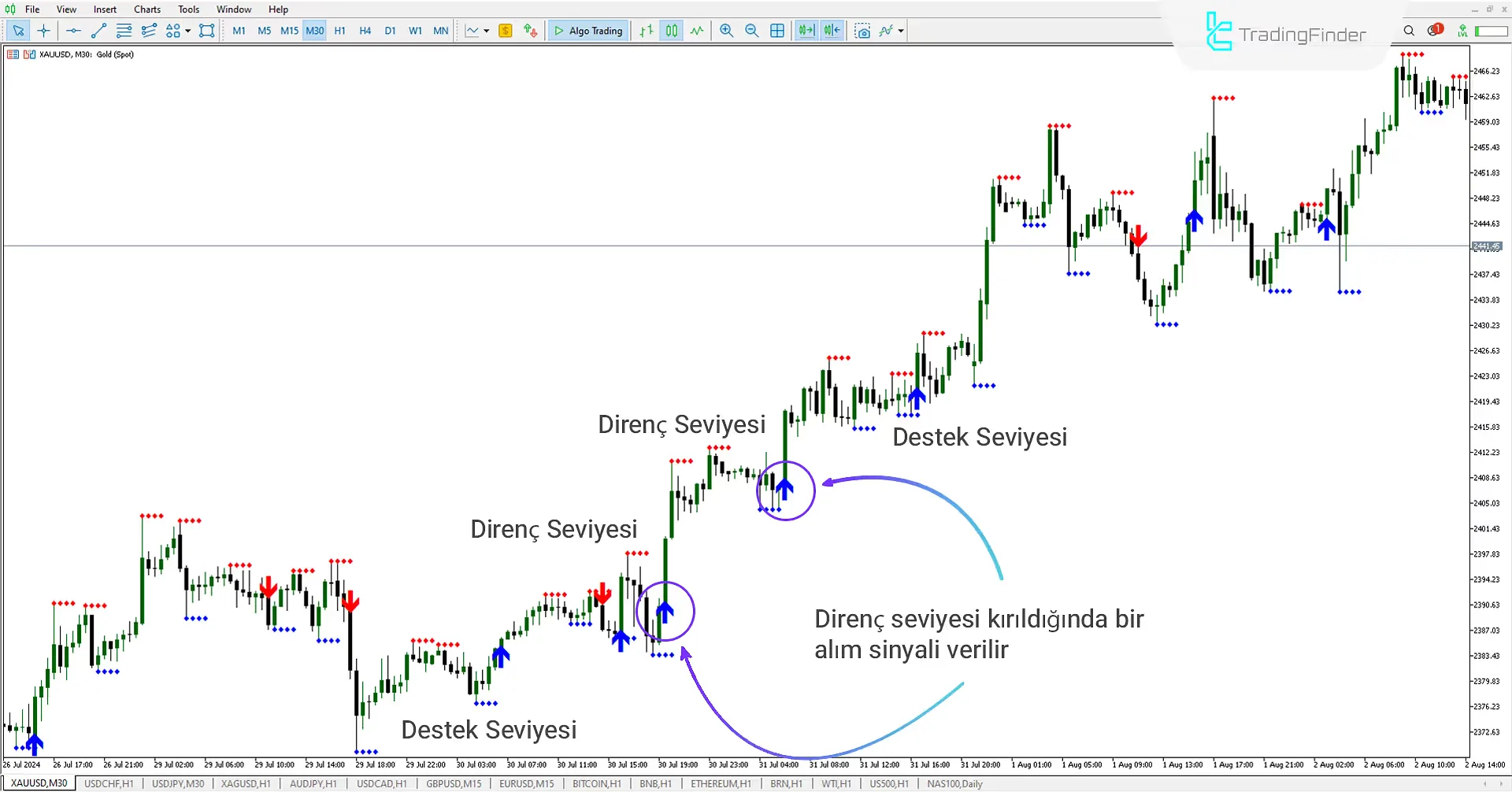Screen dimensions: 1512x792
Task: Take a chart screenshot with camera icon
Action: [x=863, y=31]
